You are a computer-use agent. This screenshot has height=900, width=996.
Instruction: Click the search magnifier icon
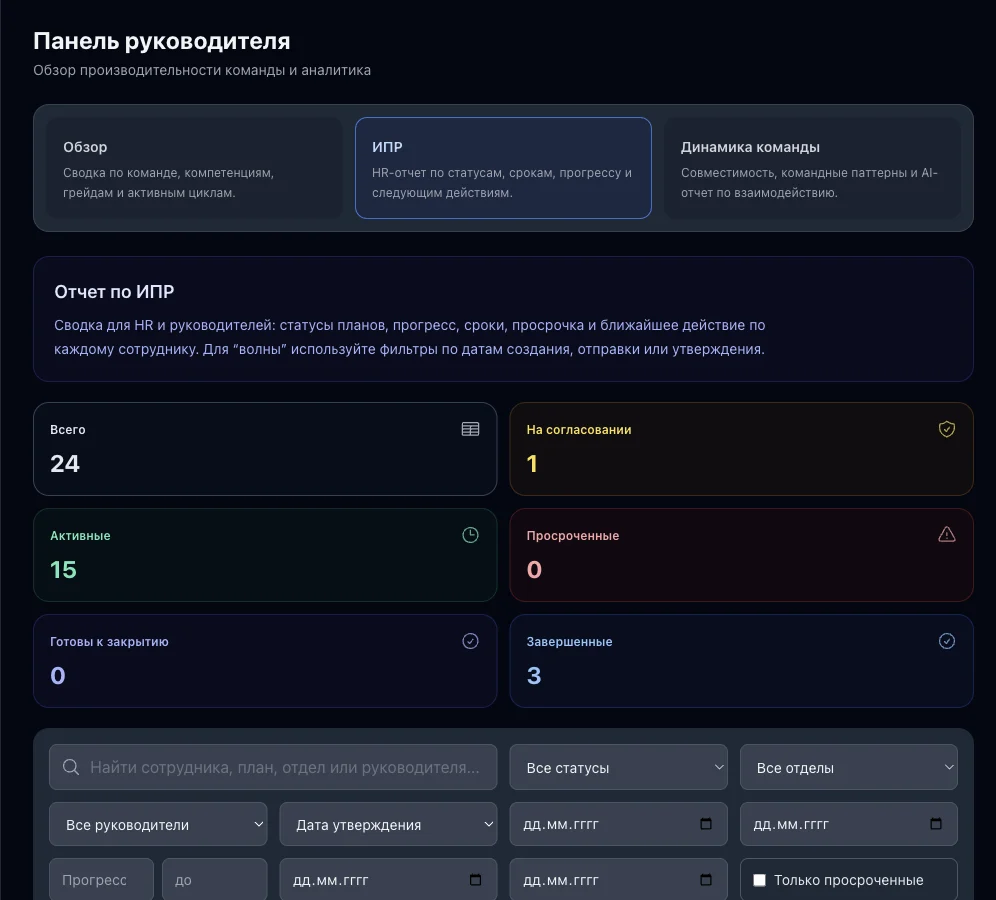point(71,767)
